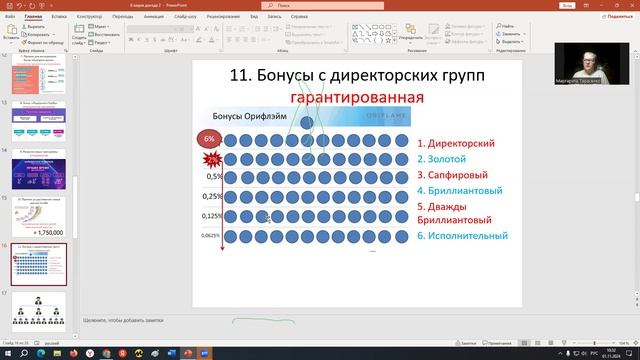This screenshot has height=360, width=640.
Task: Open Select dropdown (Выделить)
Action: 510,42
